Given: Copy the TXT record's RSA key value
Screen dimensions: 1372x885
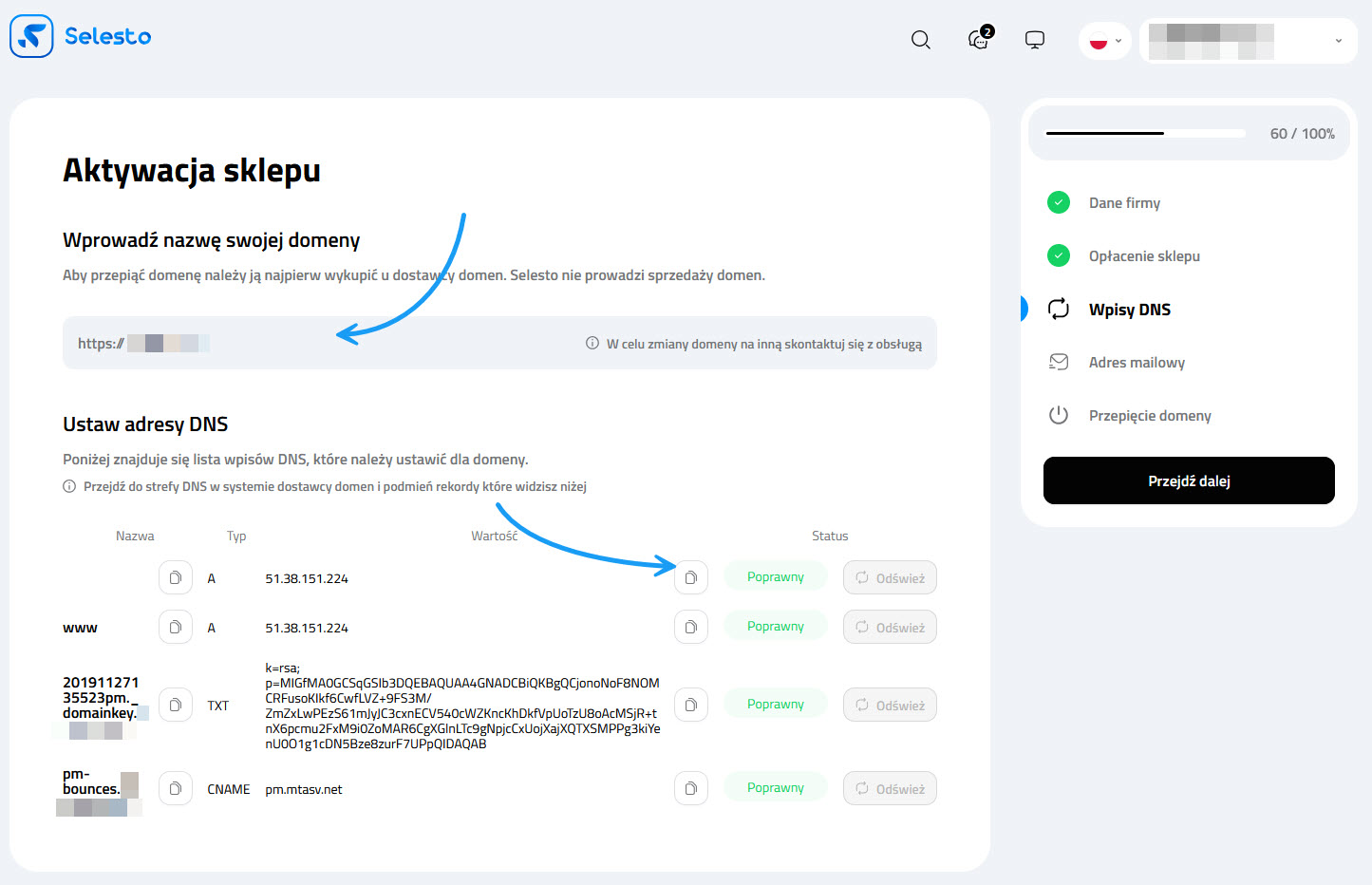Looking at the screenshot, I should (690, 705).
